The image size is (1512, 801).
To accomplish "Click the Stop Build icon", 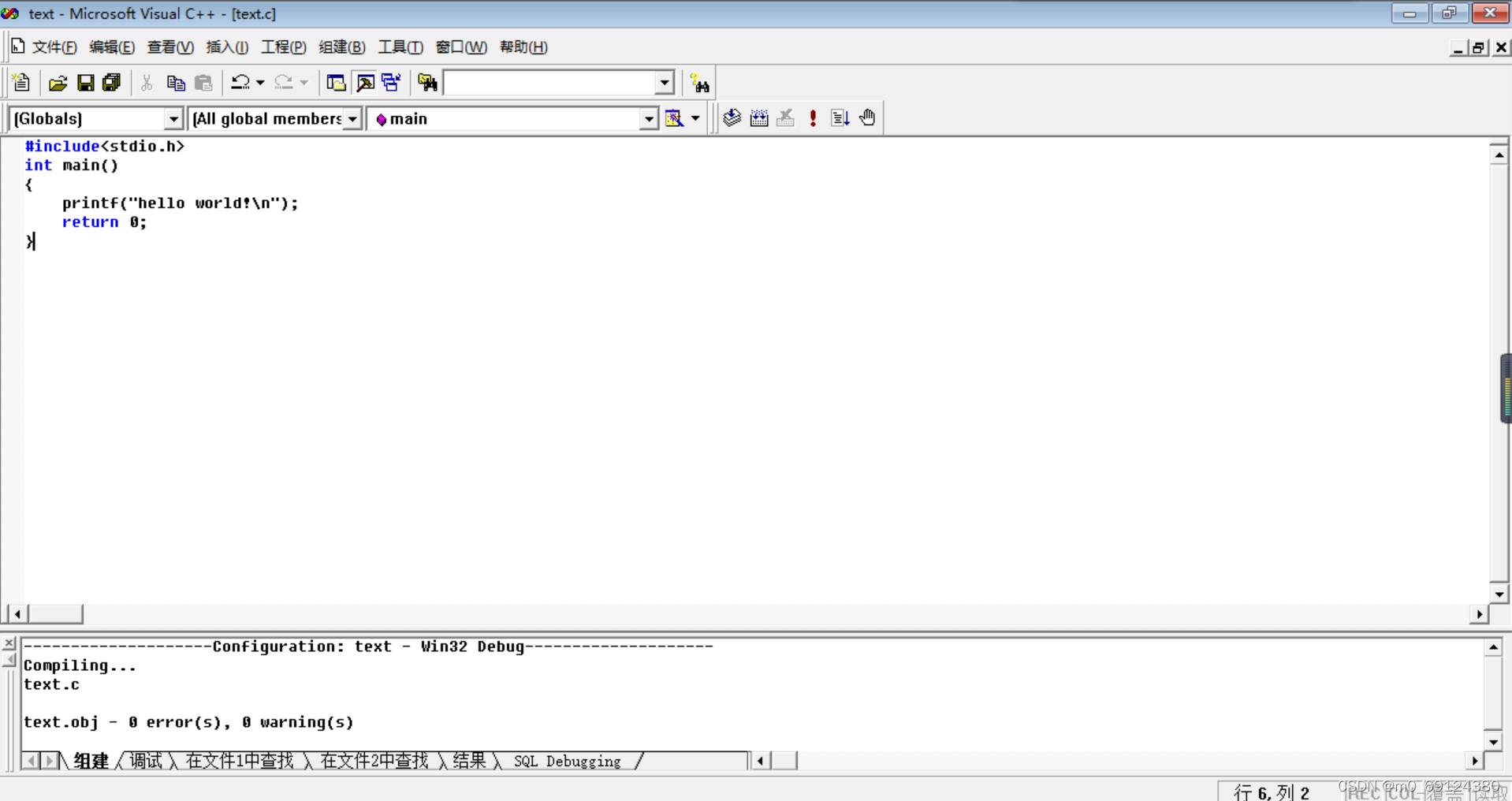I will pos(786,118).
